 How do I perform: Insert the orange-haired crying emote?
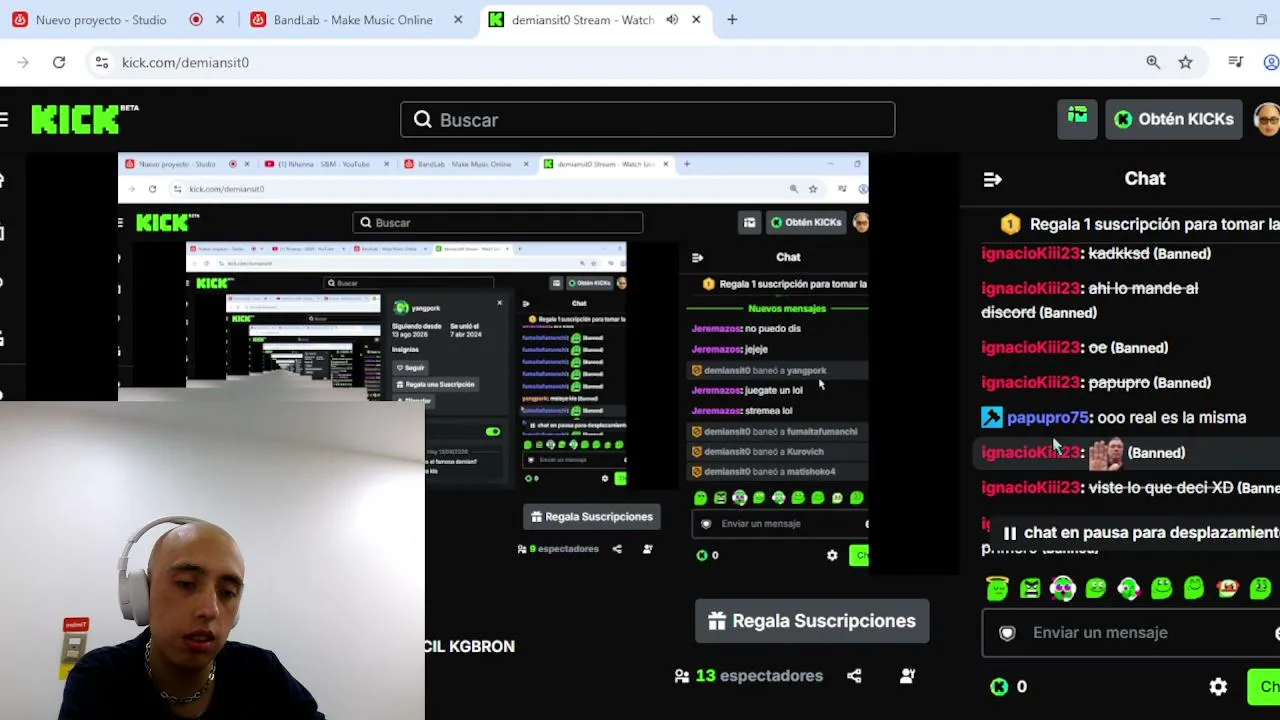pos(1227,589)
